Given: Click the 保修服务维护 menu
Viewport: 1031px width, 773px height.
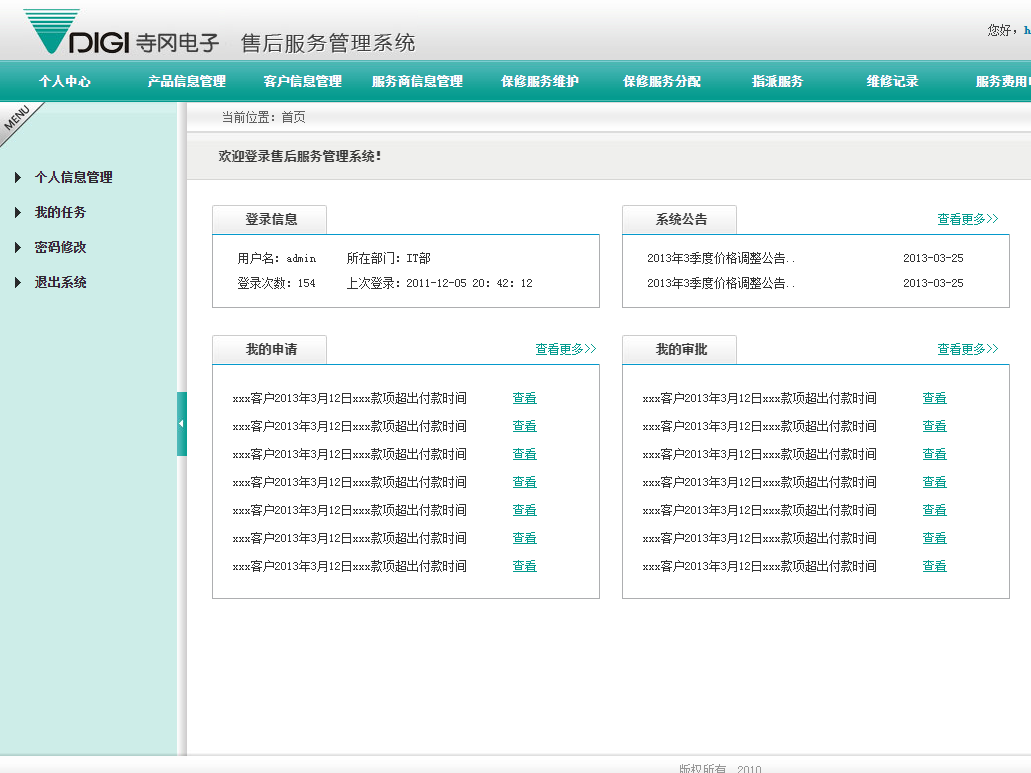Looking at the screenshot, I should coord(540,82).
